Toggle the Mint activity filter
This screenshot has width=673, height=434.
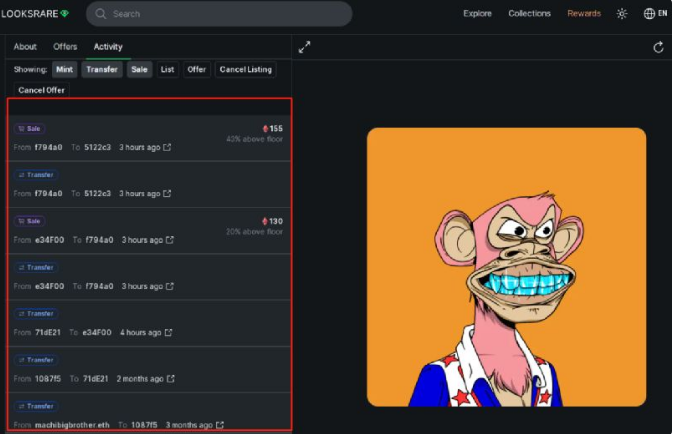(x=64, y=70)
